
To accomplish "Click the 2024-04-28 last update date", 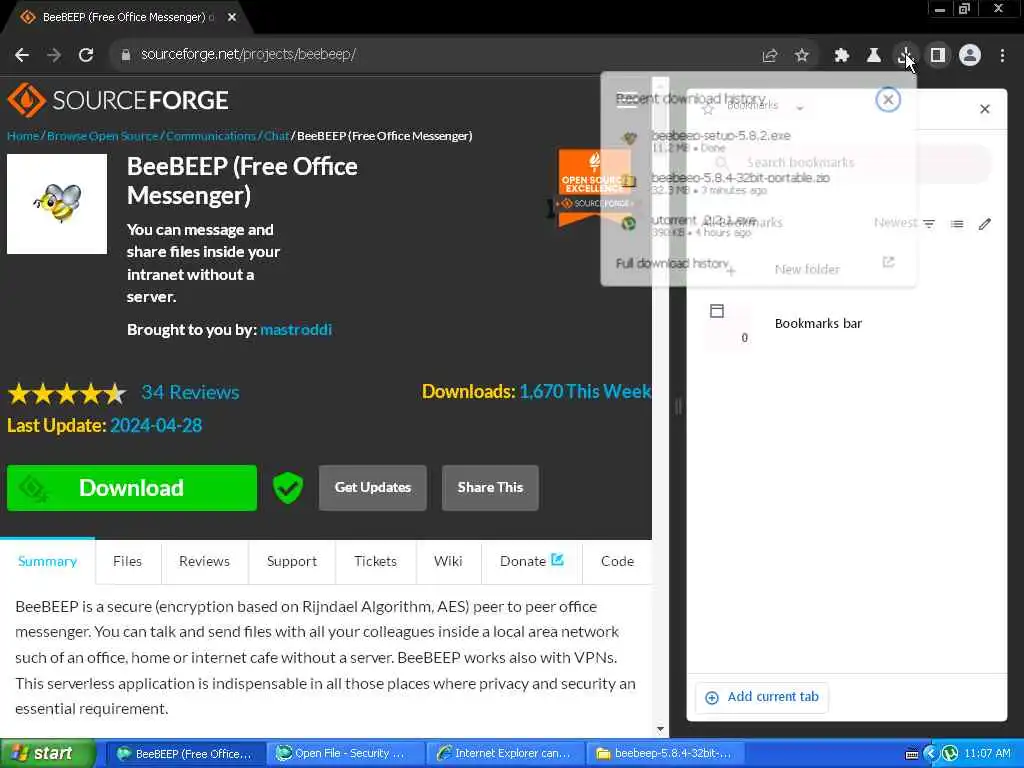I will click(x=156, y=425).
